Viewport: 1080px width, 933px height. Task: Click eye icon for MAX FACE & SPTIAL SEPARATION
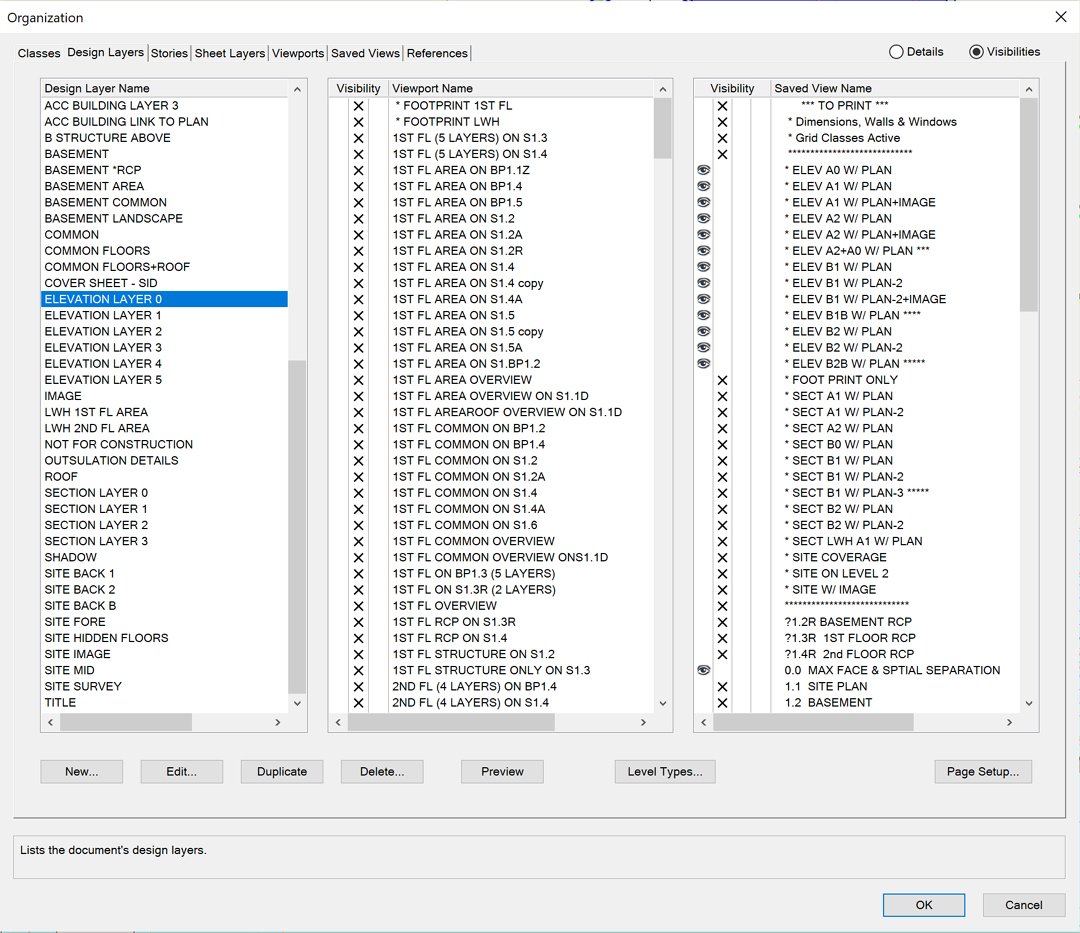[703, 671]
